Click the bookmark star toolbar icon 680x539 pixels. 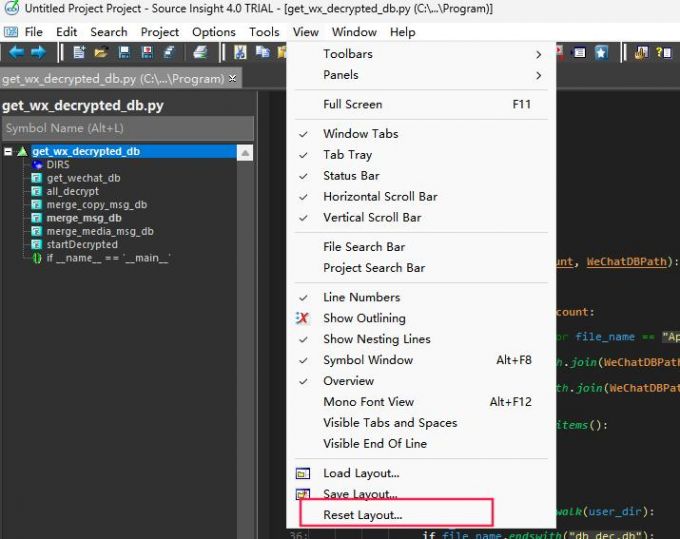(x=601, y=52)
